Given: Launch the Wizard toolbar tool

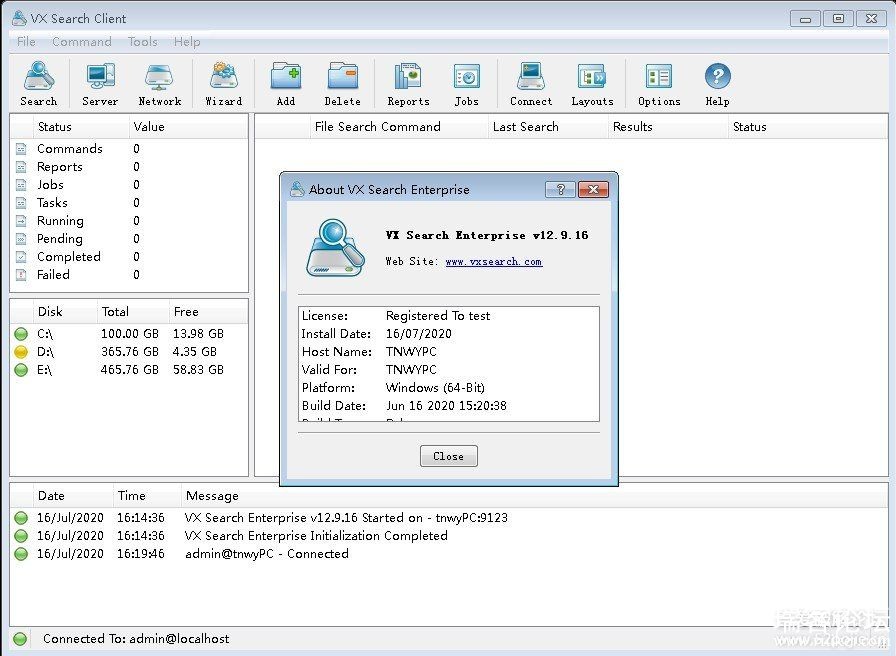Looking at the screenshot, I should (223, 83).
